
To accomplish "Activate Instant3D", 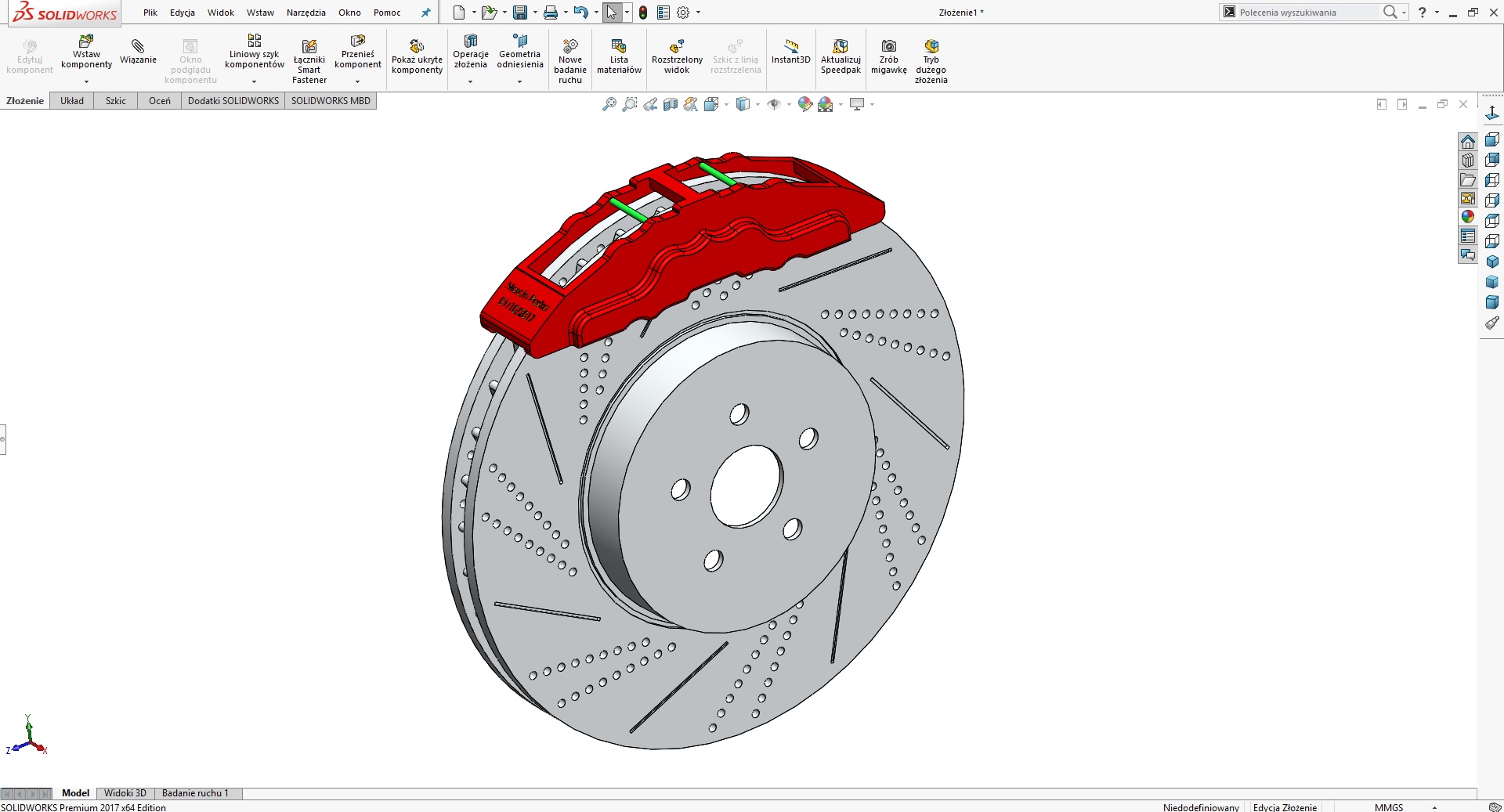I will click(x=790, y=53).
